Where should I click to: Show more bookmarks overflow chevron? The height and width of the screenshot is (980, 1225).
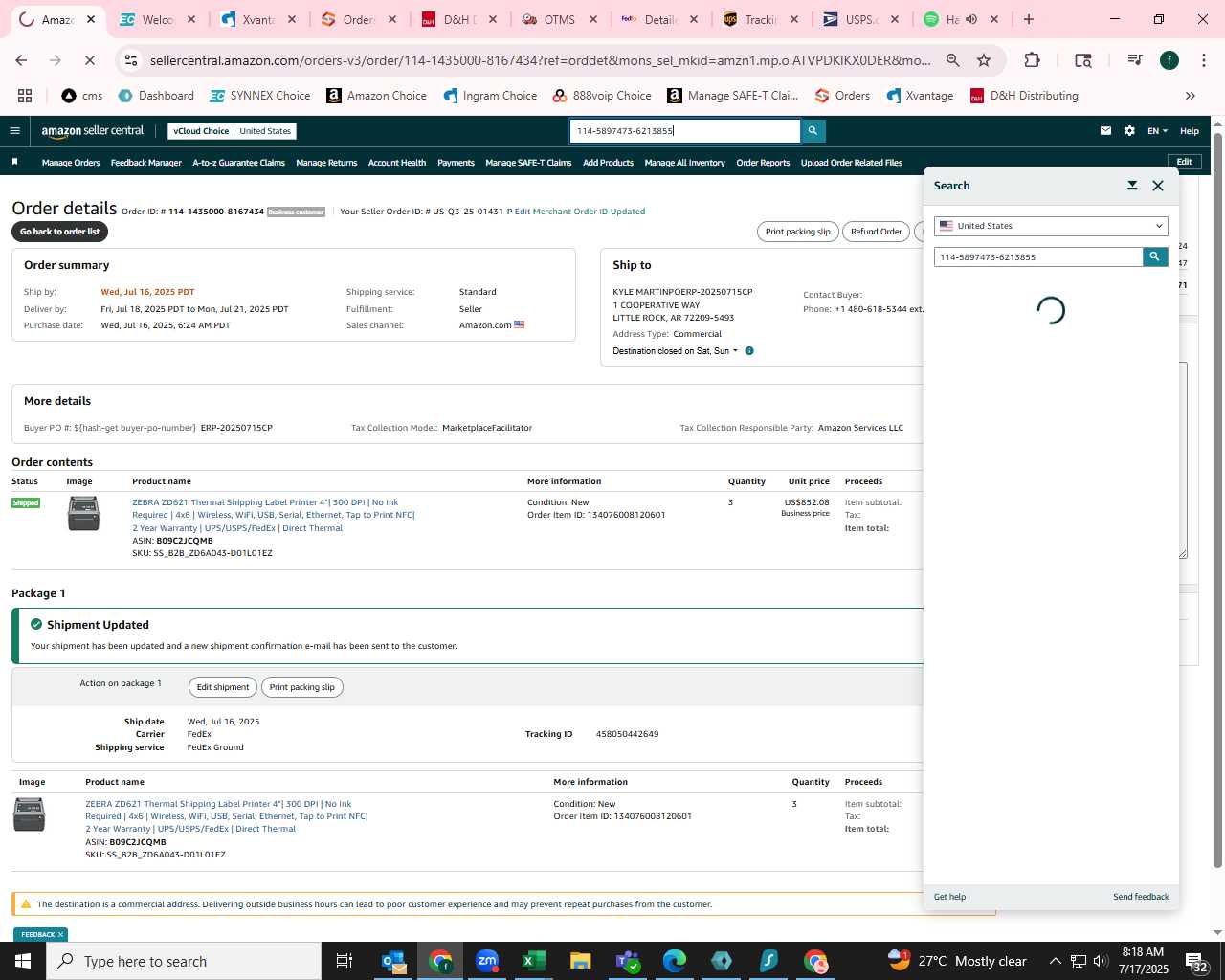click(1191, 96)
